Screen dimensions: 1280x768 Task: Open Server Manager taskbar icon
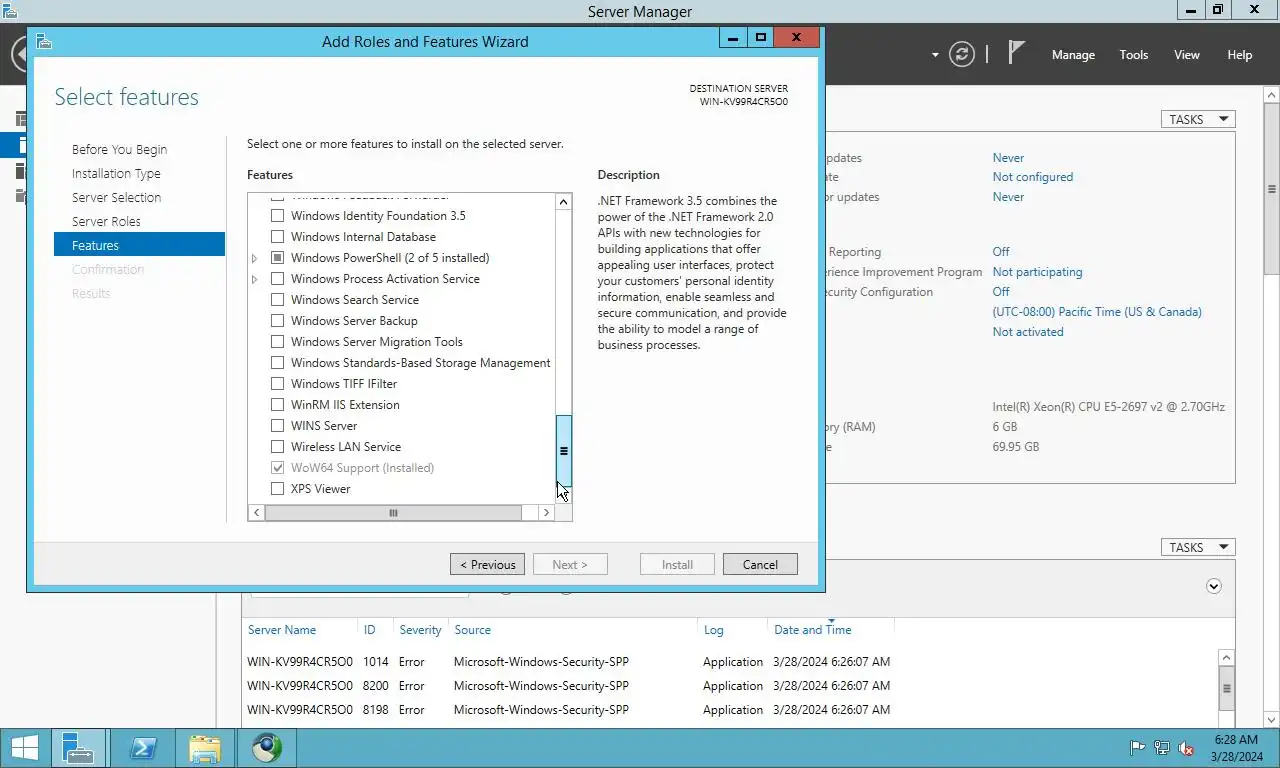coord(78,748)
